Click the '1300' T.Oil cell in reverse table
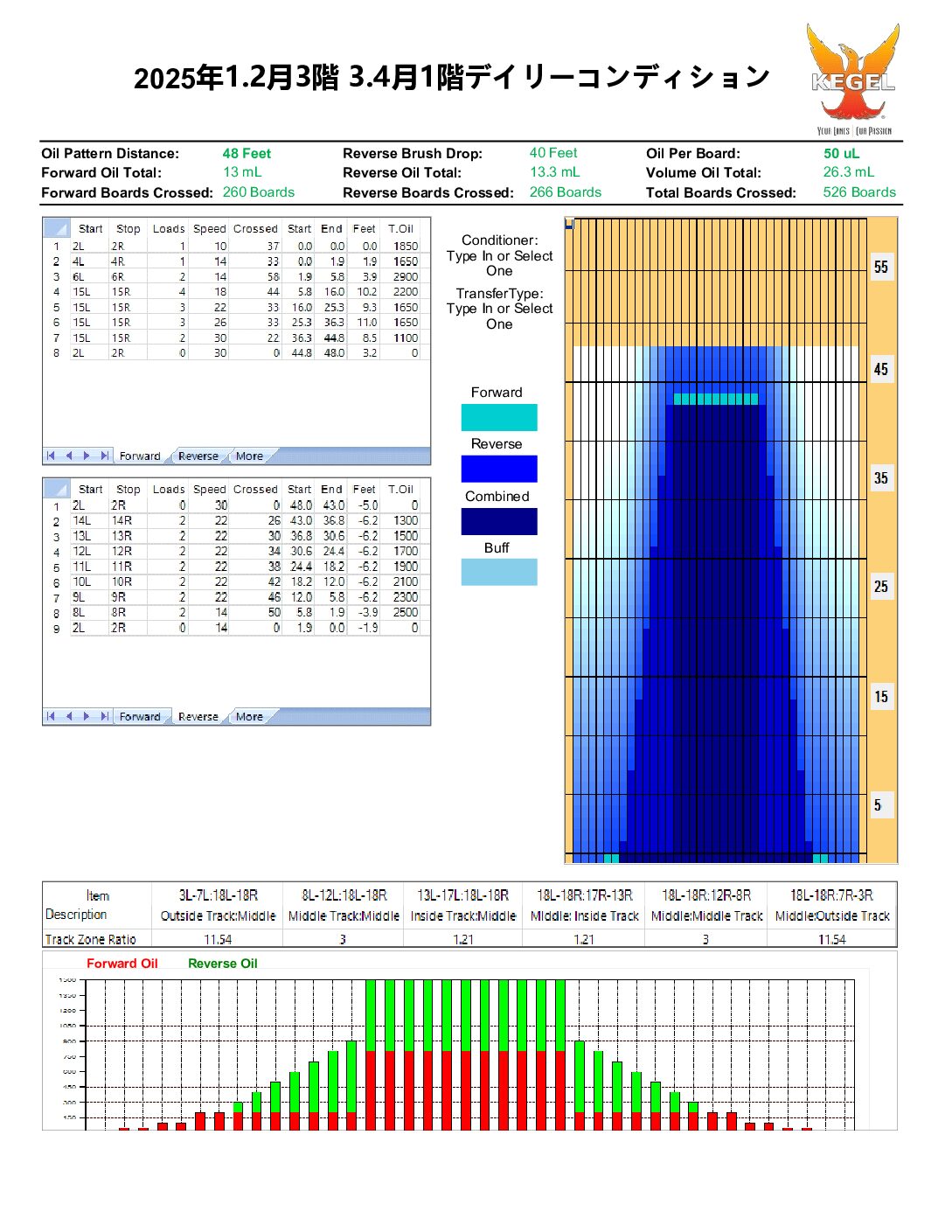Viewport: 952px width, 1232px height. tap(405, 520)
